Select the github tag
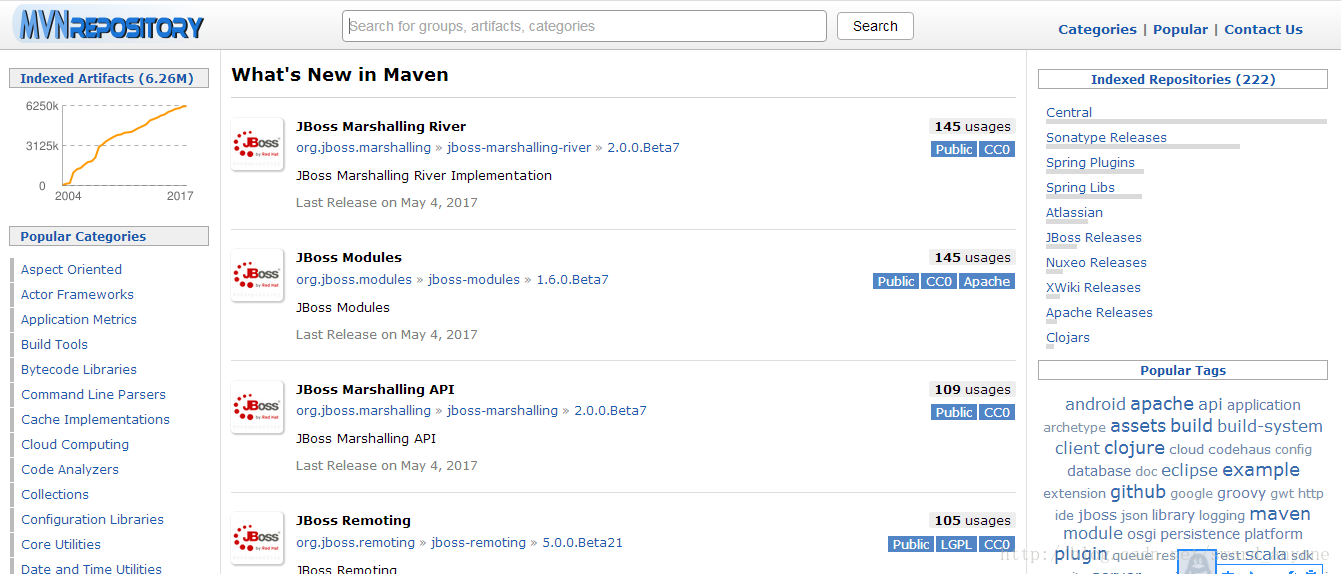This screenshot has width=1341, height=574. point(1138,492)
